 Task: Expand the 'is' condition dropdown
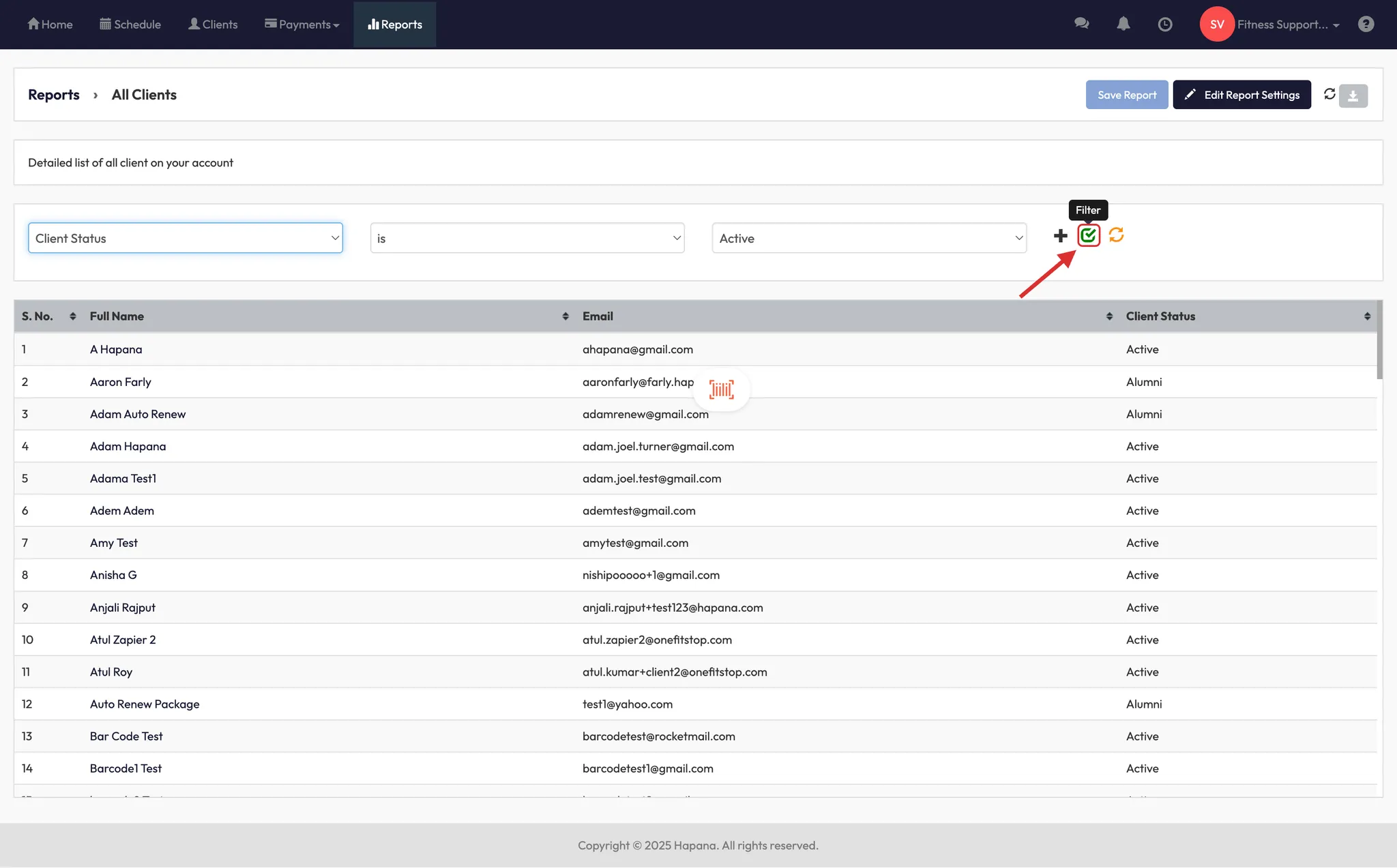(x=527, y=238)
